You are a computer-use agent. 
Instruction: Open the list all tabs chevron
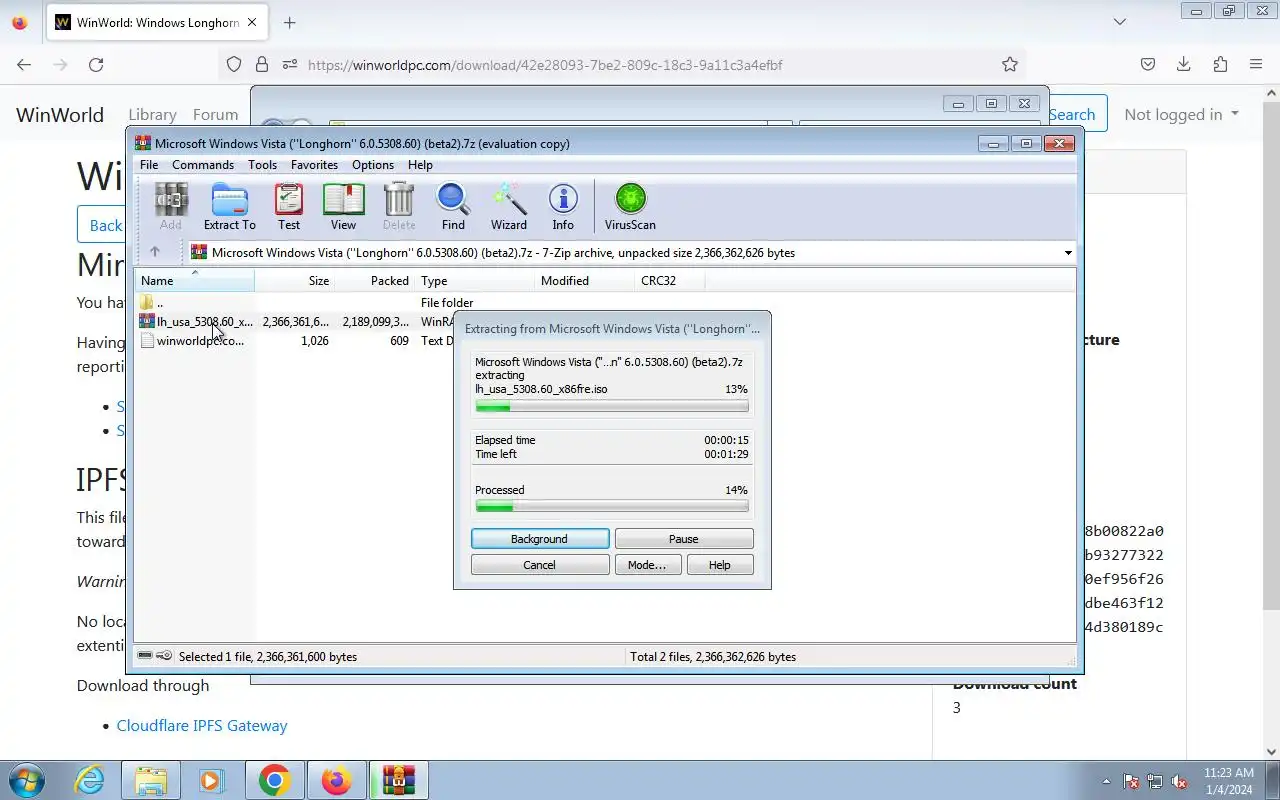click(x=1120, y=21)
